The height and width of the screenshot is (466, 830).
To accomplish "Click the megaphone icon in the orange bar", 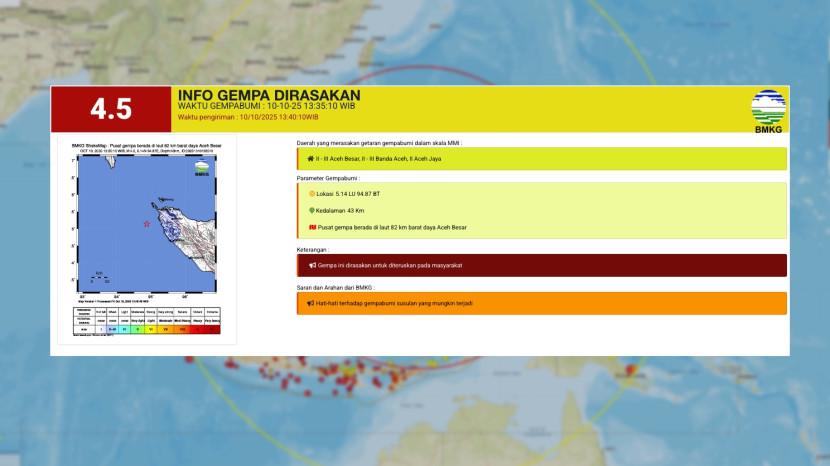I will coord(311,303).
